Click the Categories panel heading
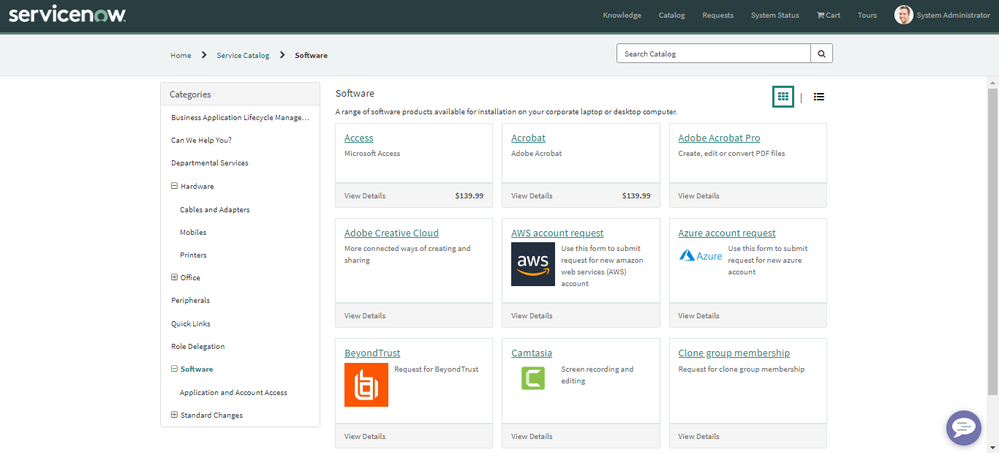This screenshot has width=999, height=453. click(190, 94)
